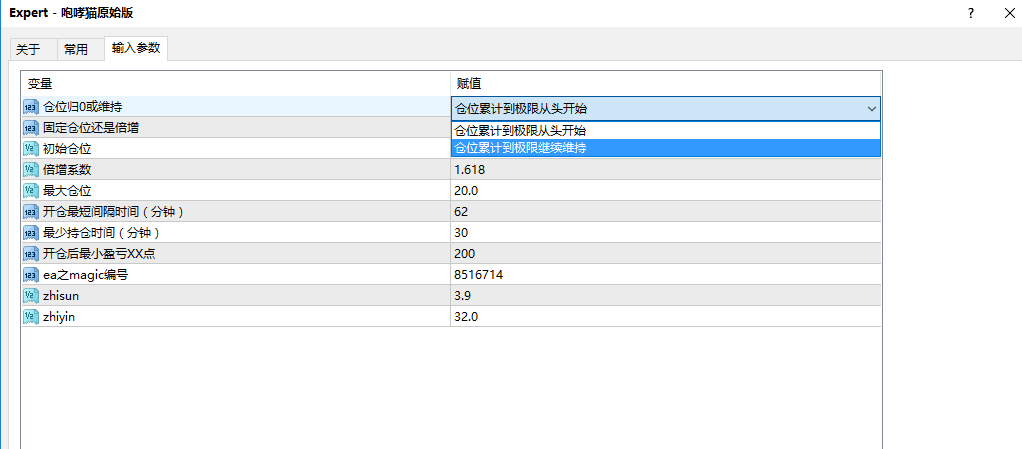
Task: Select the double-type icon next to 初始仓位
Action: click(x=31, y=149)
